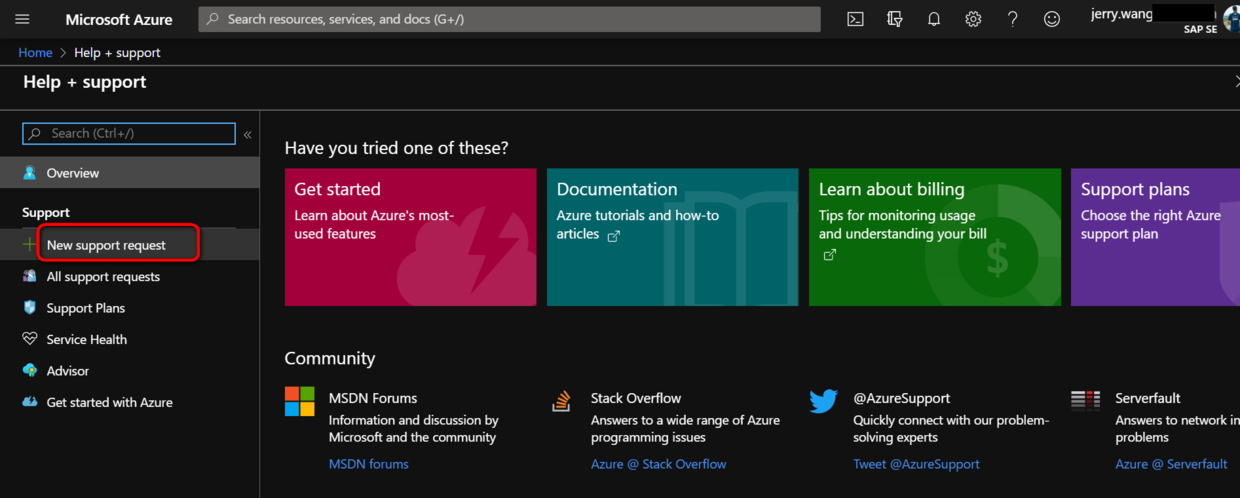Open directory and subscription filter icon
The height and width of the screenshot is (498, 1240).
click(x=895, y=19)
